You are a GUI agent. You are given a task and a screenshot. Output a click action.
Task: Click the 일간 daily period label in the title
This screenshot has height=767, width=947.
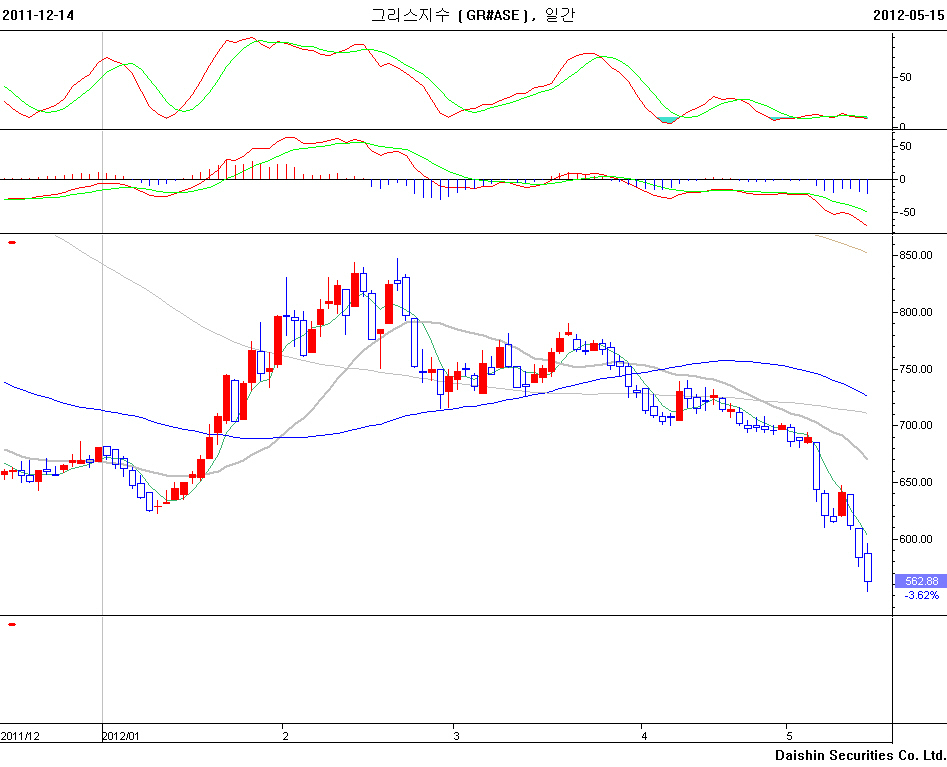coord(561,15)
